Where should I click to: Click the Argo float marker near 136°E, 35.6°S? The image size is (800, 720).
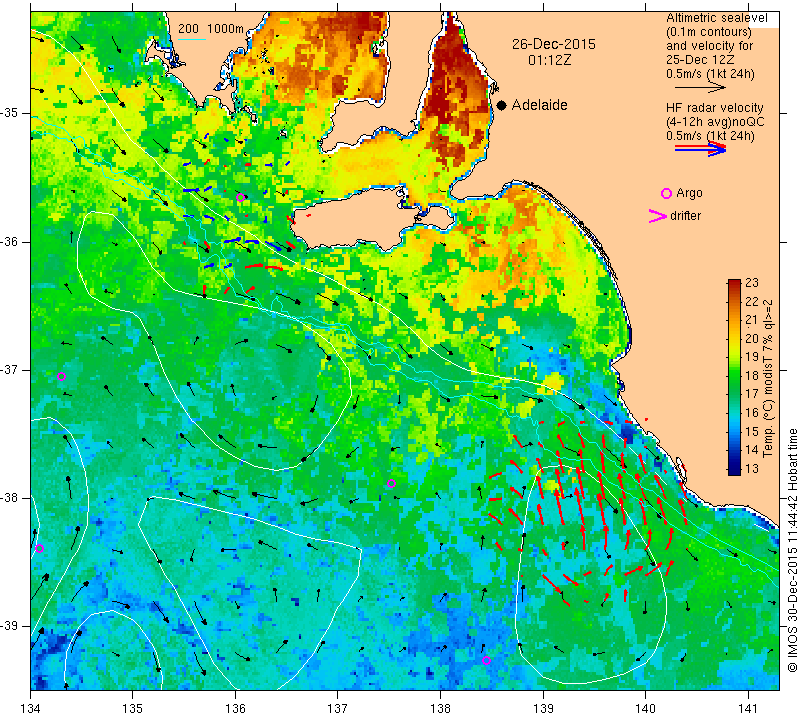(241, 197)
